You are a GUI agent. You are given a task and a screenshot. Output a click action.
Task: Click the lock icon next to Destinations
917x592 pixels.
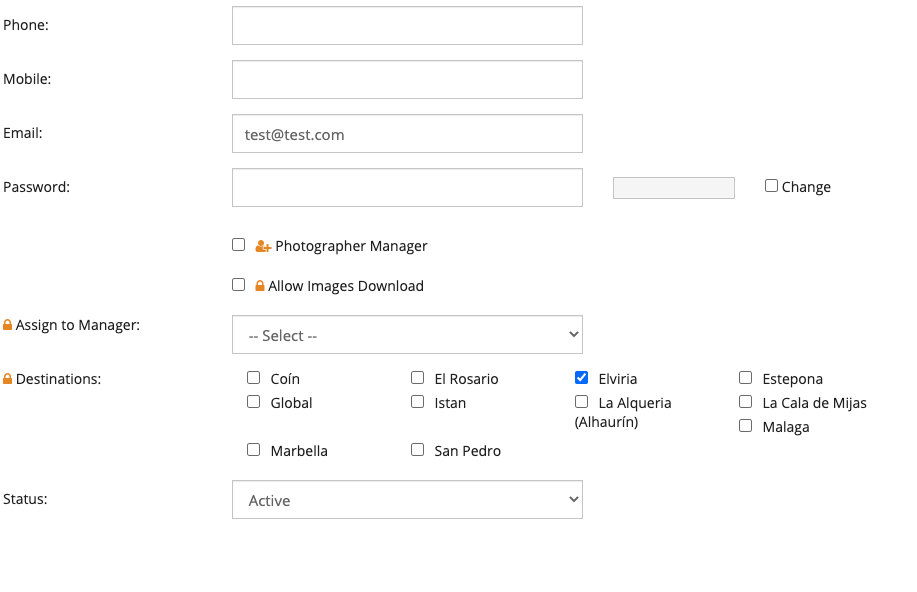click(8, 378)
